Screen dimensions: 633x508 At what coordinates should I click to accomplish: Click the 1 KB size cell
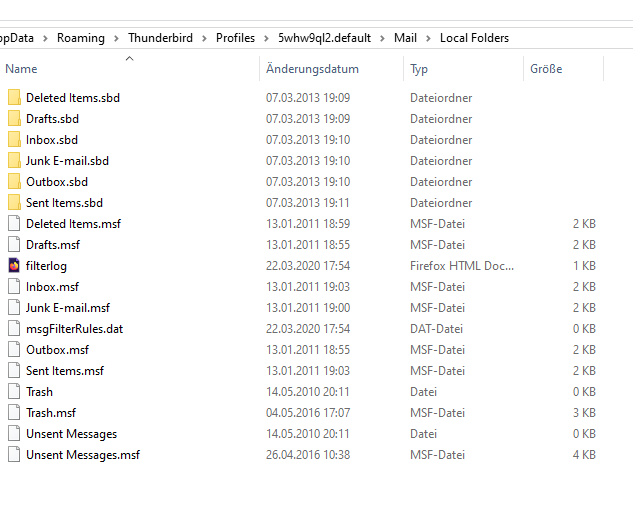click(x=584, y=266)
